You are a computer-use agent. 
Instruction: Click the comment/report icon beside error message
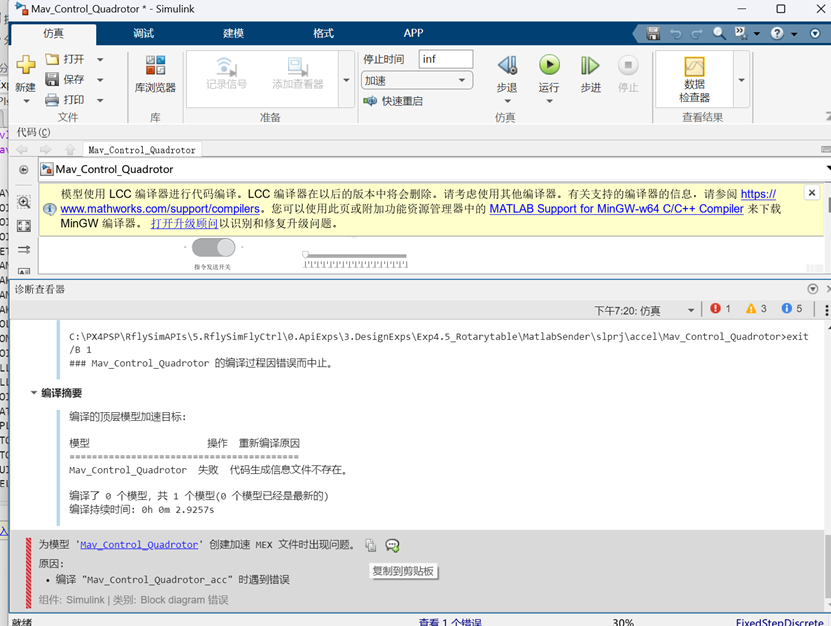point(392,545)
